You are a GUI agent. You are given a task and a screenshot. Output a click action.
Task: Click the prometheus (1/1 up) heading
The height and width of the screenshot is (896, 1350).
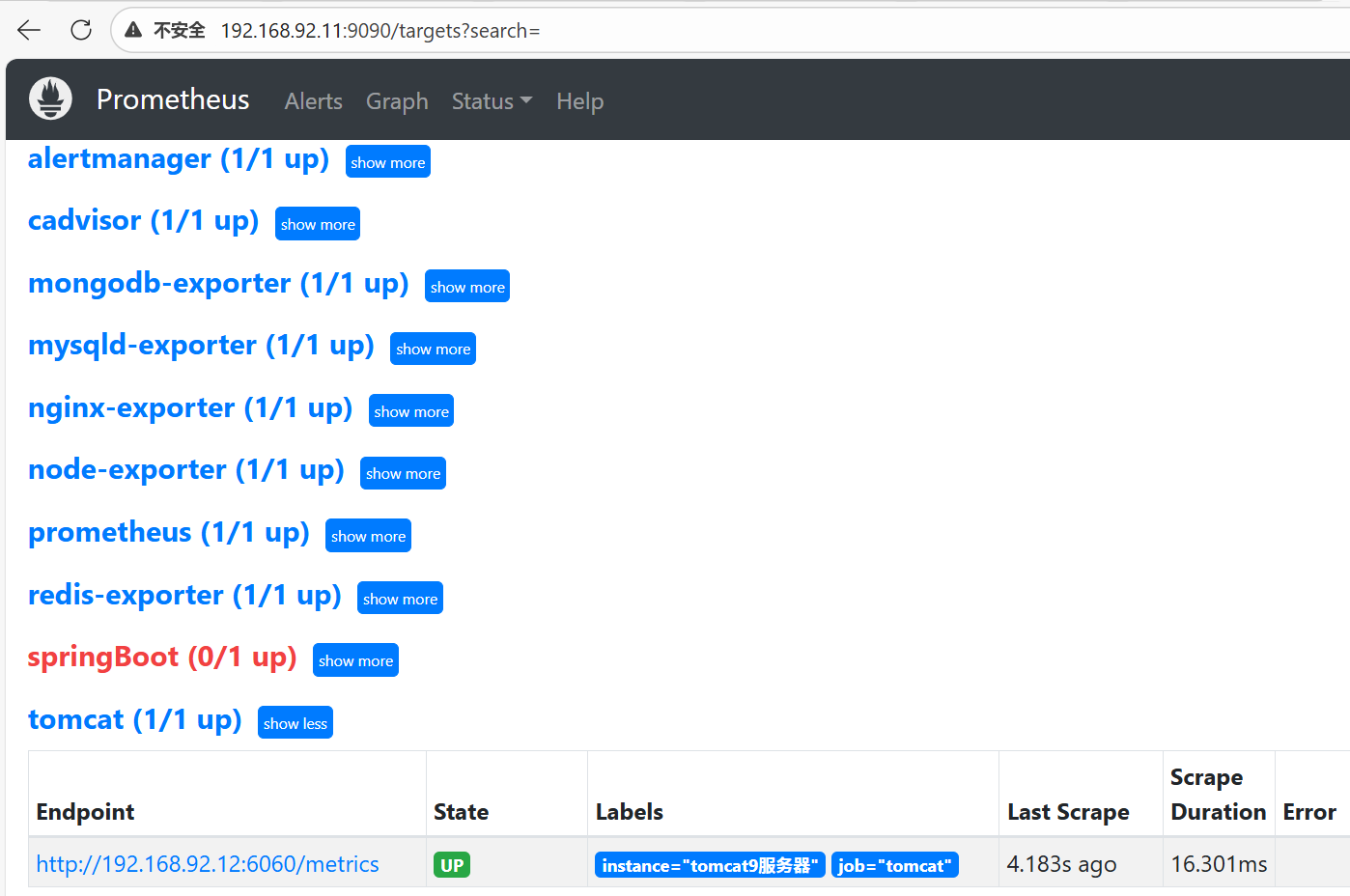click(x=169, y=533)
